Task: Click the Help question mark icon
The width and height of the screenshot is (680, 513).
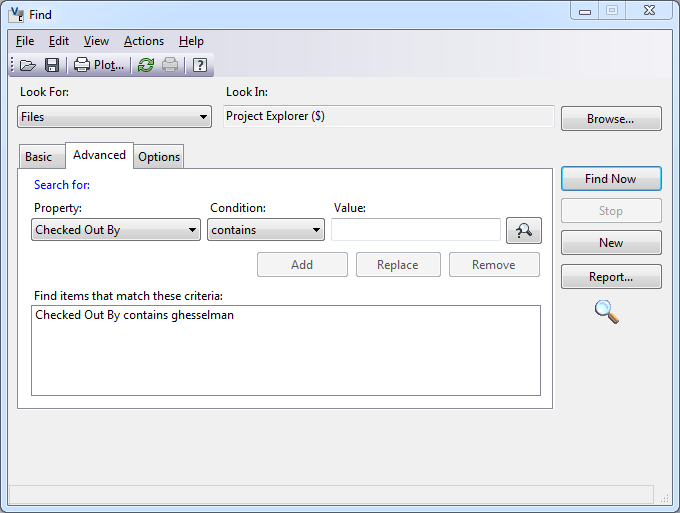Action: click(199, 65)
